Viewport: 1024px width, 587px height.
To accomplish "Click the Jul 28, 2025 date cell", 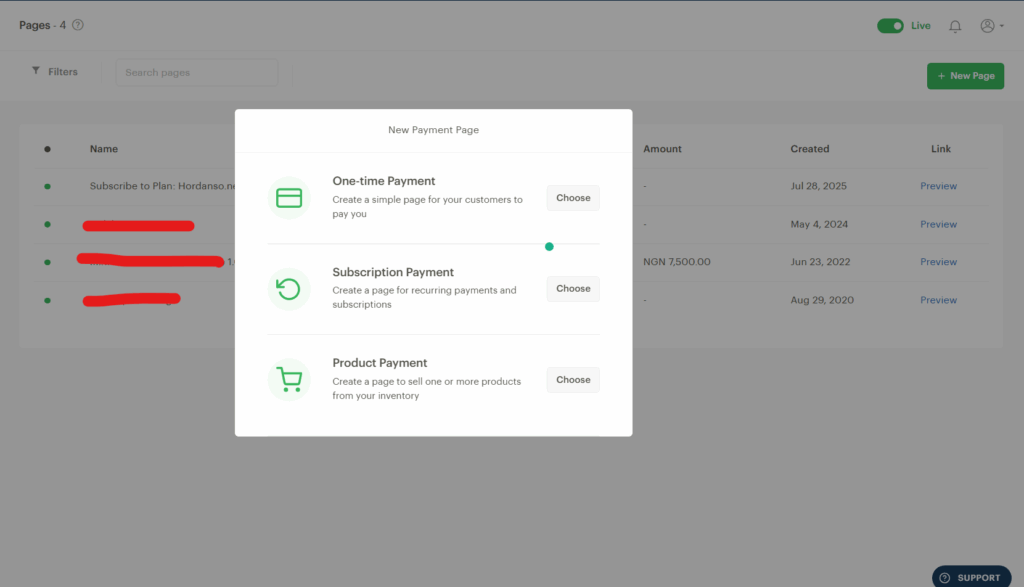I will [818, 186].
